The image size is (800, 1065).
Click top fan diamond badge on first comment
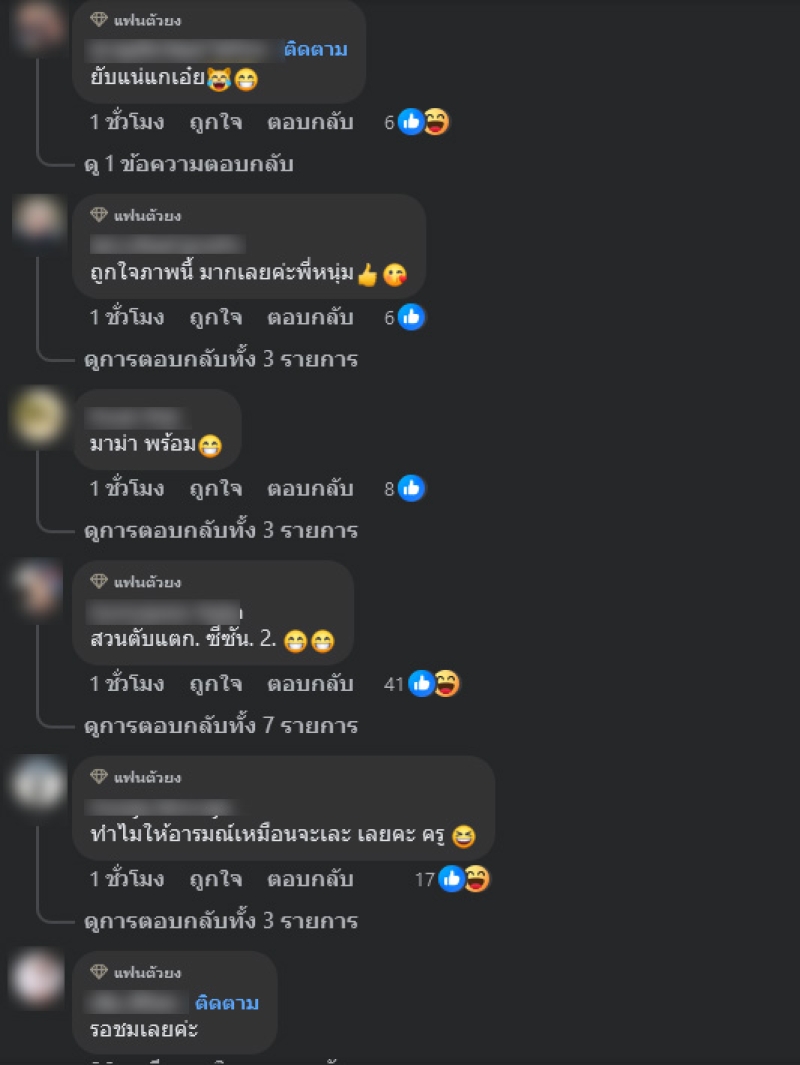[x=99, y=20]
